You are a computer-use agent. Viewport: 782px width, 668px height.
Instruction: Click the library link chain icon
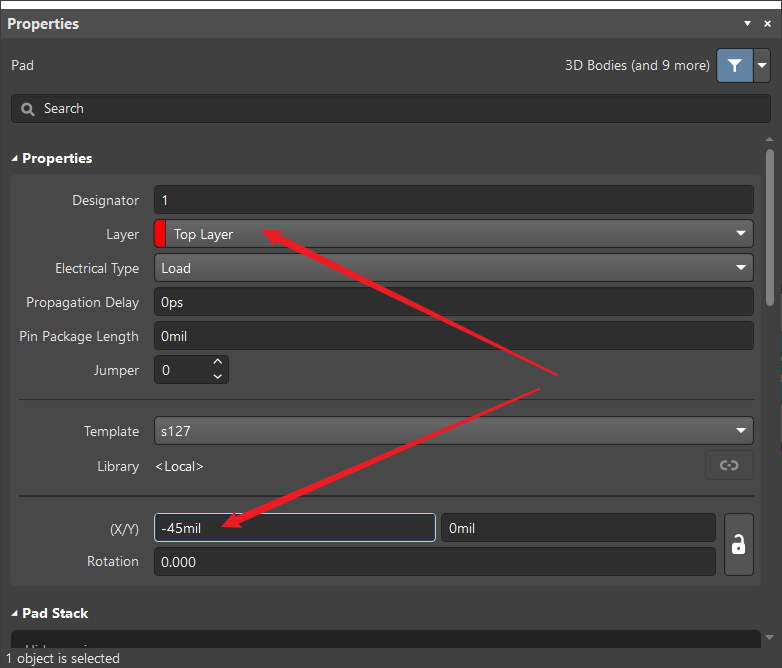(x=729, y=465)
